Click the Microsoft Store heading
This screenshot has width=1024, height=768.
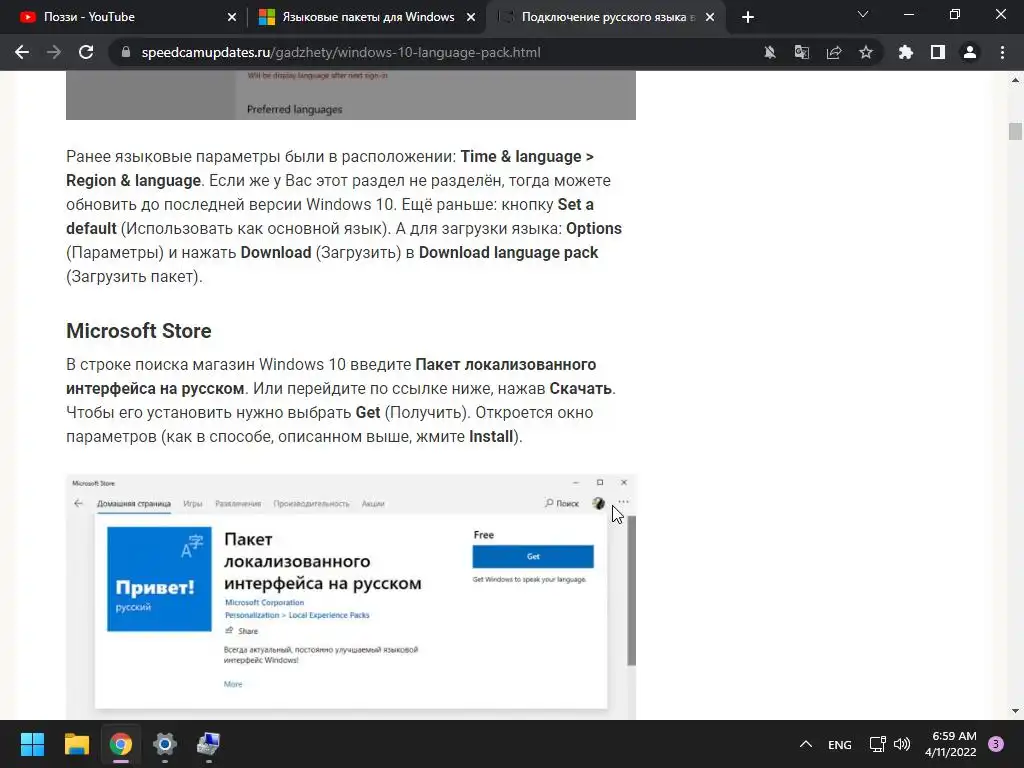click(x=138, y=331)
